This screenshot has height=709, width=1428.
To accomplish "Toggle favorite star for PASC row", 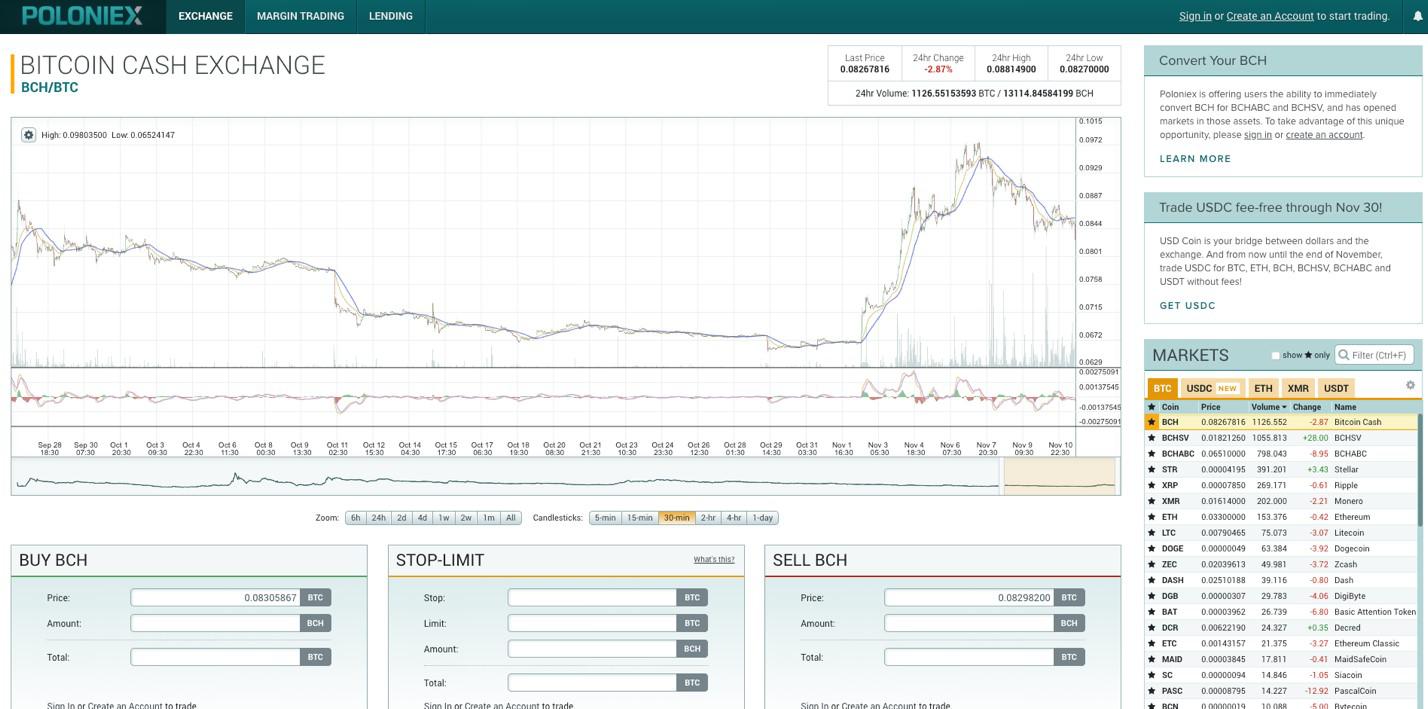I will (1151, 691).
